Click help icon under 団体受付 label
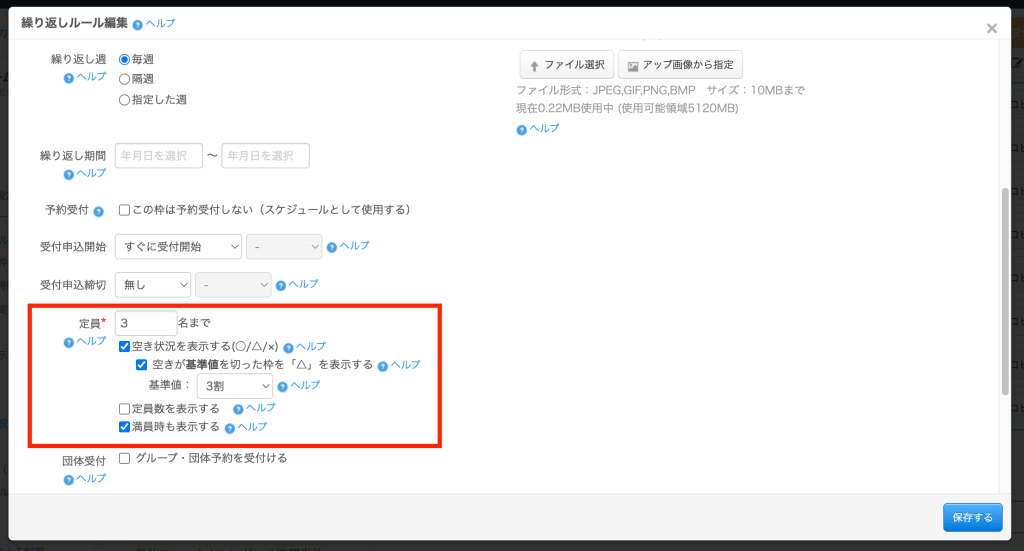The width and height of the screenshot is (1024, 551). (69, 479)
